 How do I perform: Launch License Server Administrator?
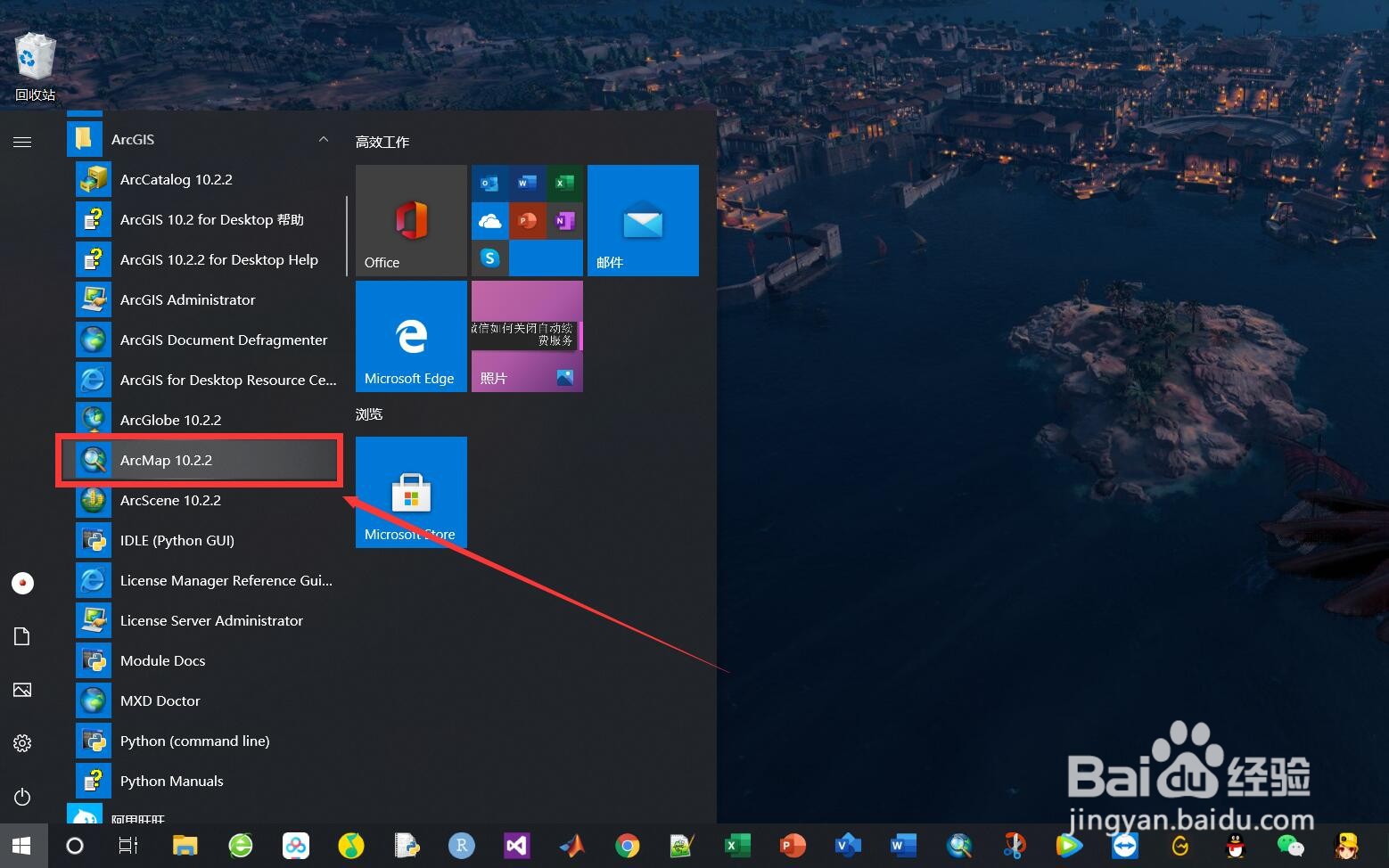click(x=204, y=620)
